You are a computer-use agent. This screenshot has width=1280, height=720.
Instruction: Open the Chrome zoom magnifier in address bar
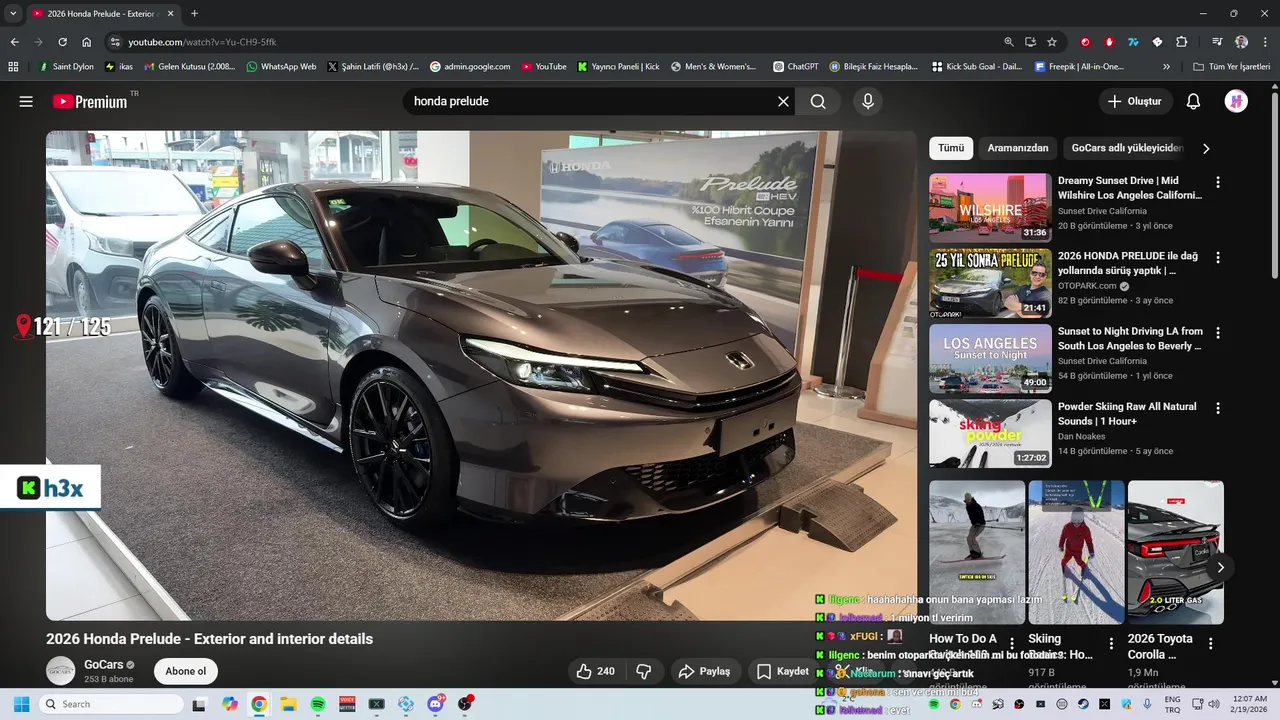[x=1008, y=42]
